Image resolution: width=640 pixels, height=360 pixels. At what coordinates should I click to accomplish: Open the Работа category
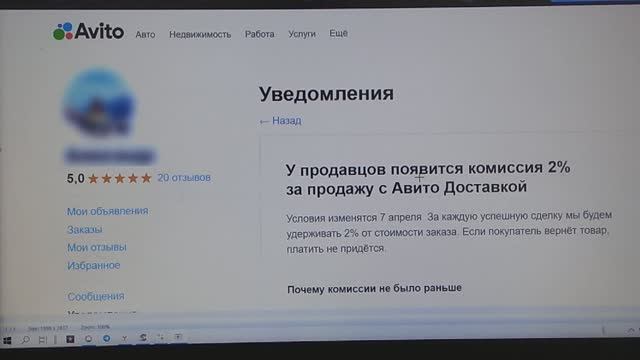pos(260,34)
